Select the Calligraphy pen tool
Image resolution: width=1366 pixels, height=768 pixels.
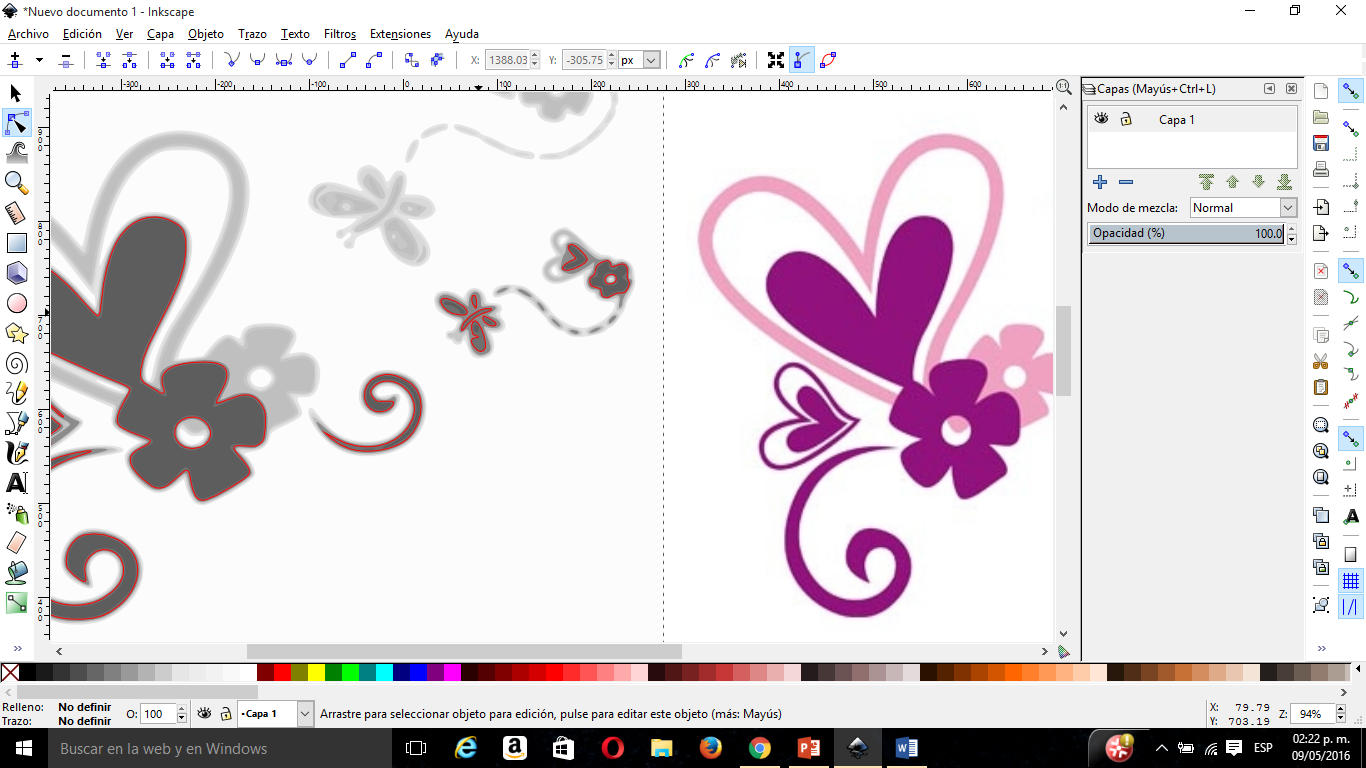(15, 452)
